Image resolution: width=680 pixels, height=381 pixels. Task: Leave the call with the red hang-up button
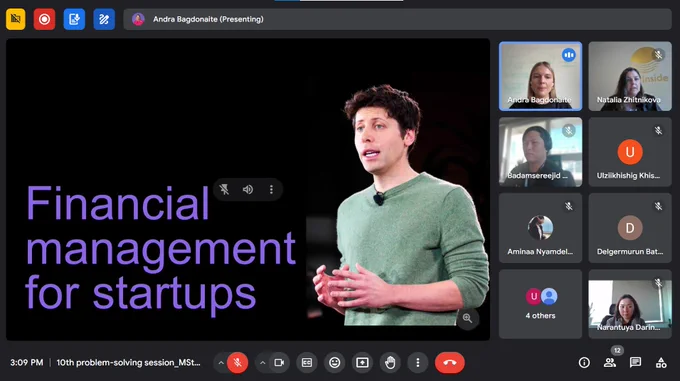[450, 362]
